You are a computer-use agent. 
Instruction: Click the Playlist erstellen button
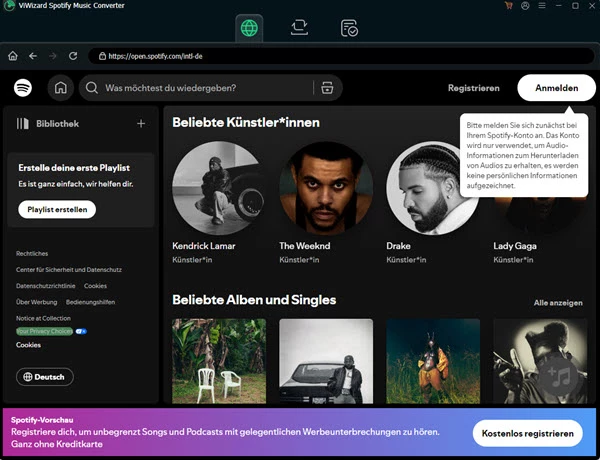click(56, 209)
